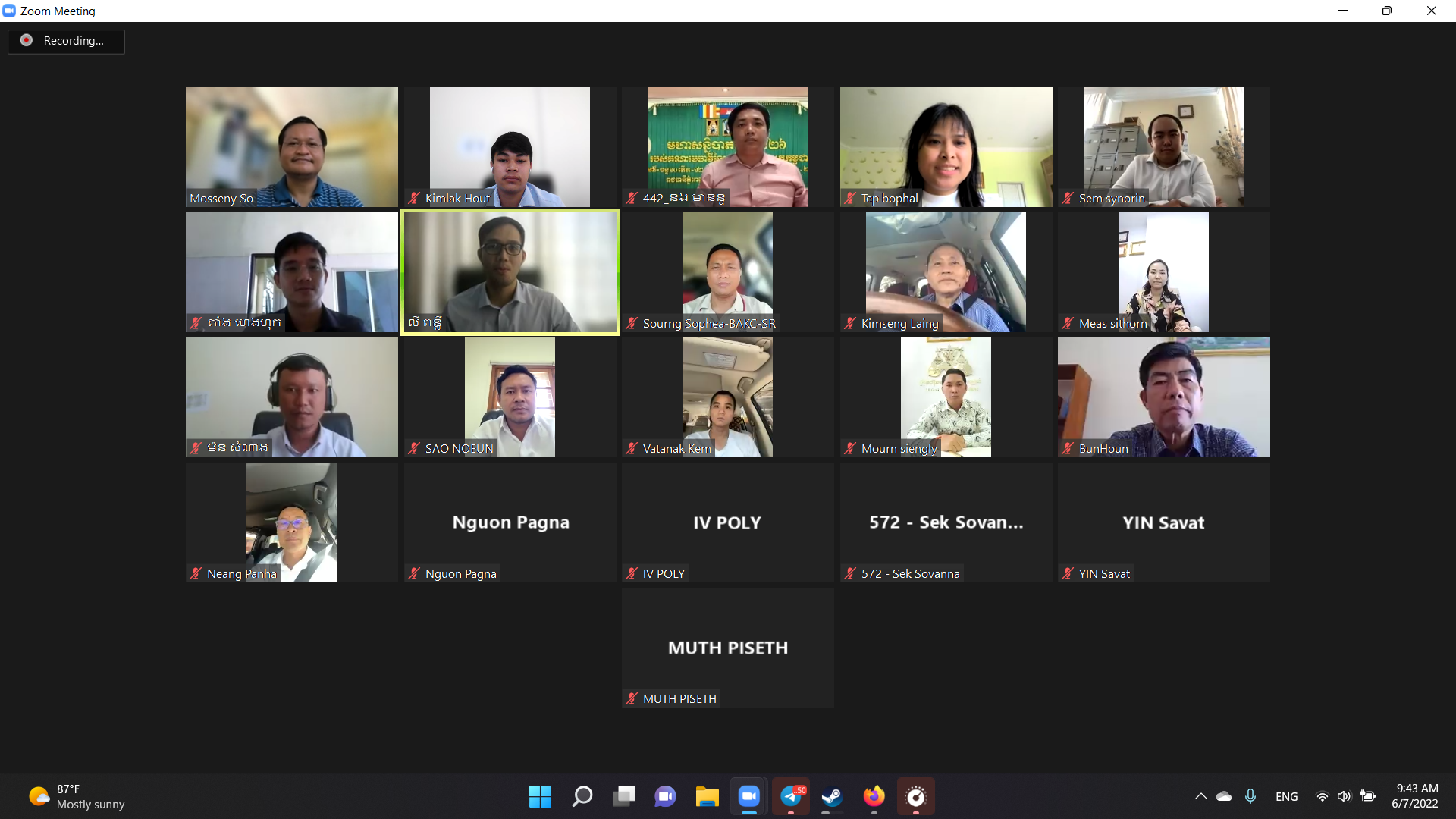Image resolution: width=1456 pixels, height=819 pixels.
Task: Open Steam from taskbar
Action: pos(832,796)
